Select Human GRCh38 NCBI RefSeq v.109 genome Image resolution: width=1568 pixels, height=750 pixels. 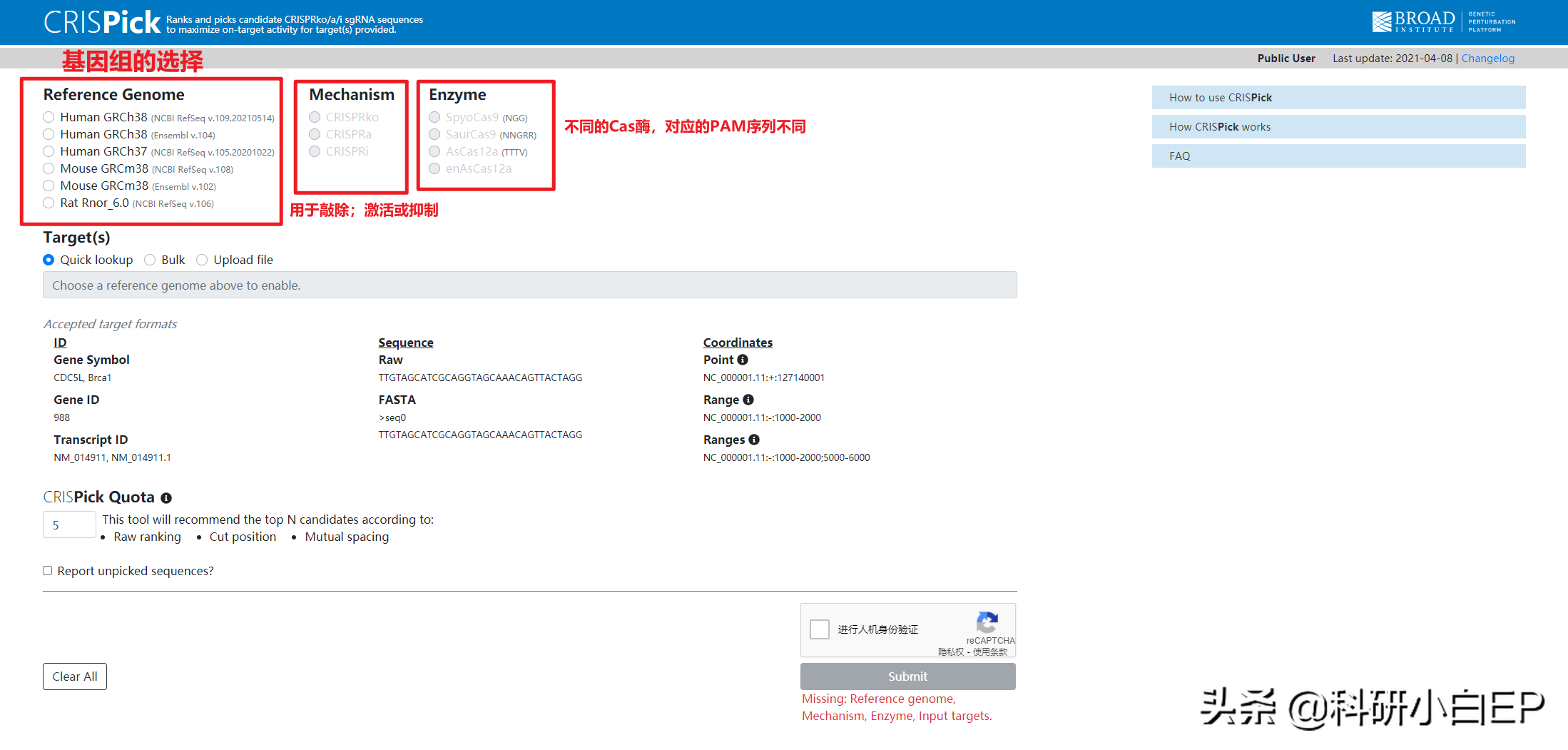click(x=49, y=117)
